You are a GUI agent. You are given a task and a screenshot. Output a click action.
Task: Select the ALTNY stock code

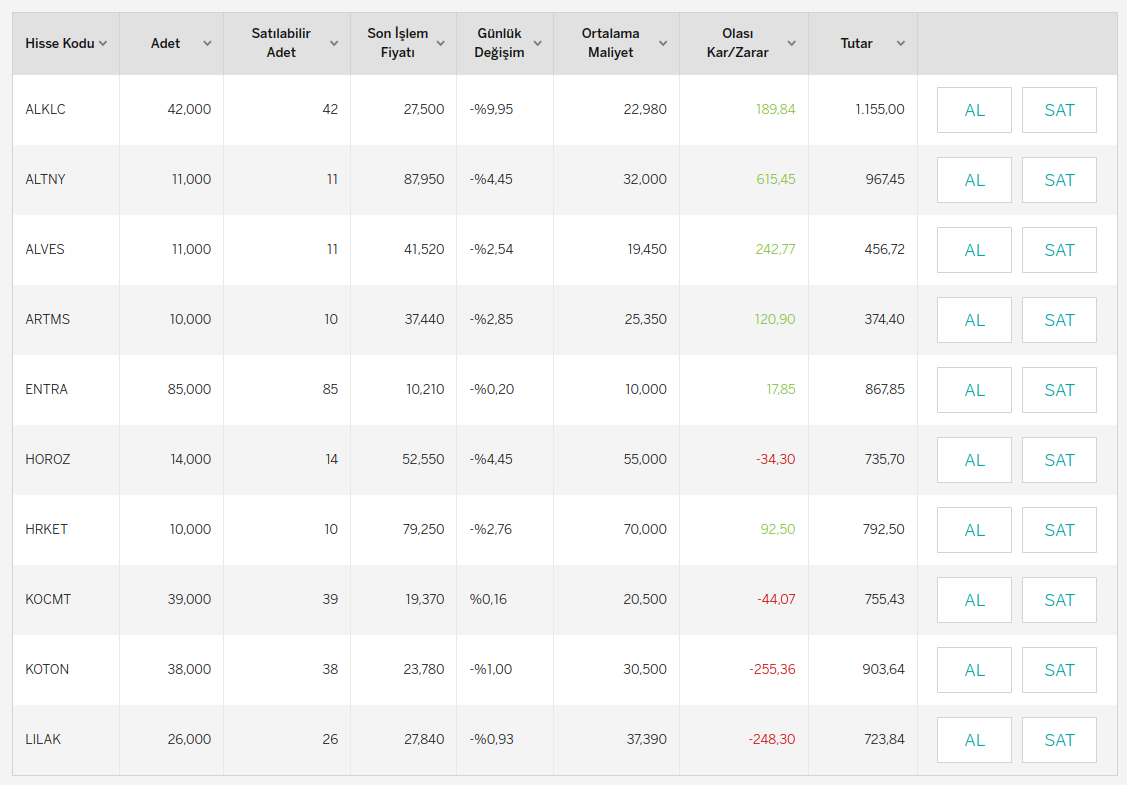(x=45, y=179)
